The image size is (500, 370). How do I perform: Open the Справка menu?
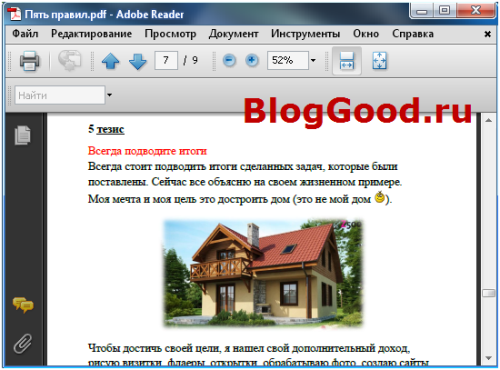(x=413, y=34)
